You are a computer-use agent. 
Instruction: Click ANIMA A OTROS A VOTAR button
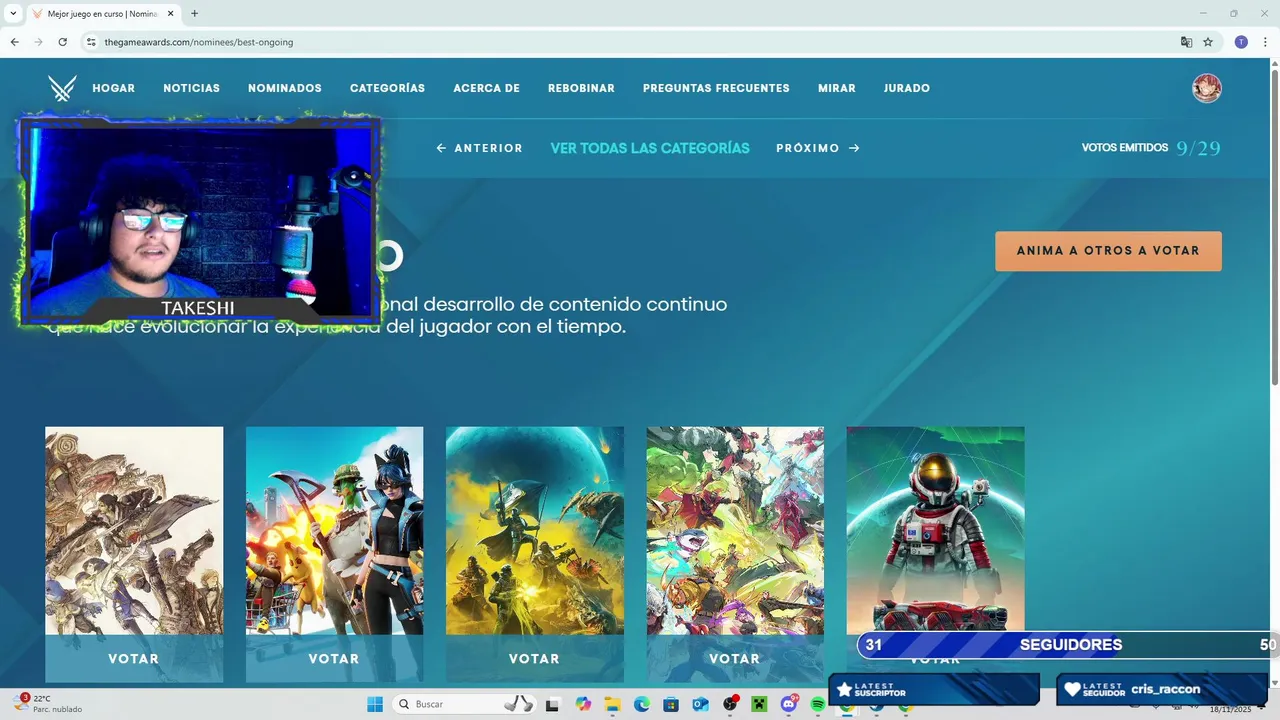pos(1108,251)
